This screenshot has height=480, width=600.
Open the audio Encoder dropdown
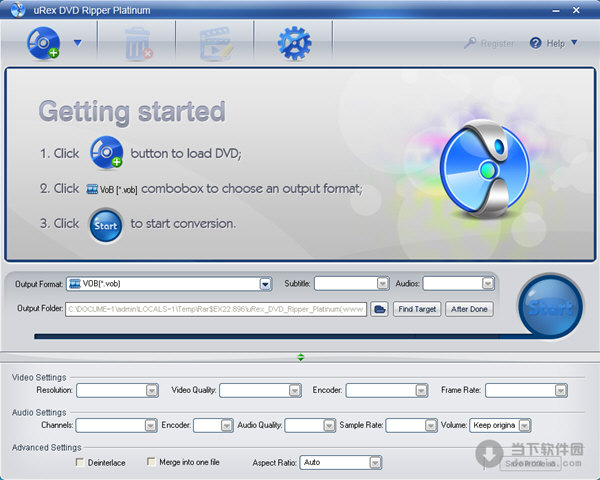click(x=213, y=425)
